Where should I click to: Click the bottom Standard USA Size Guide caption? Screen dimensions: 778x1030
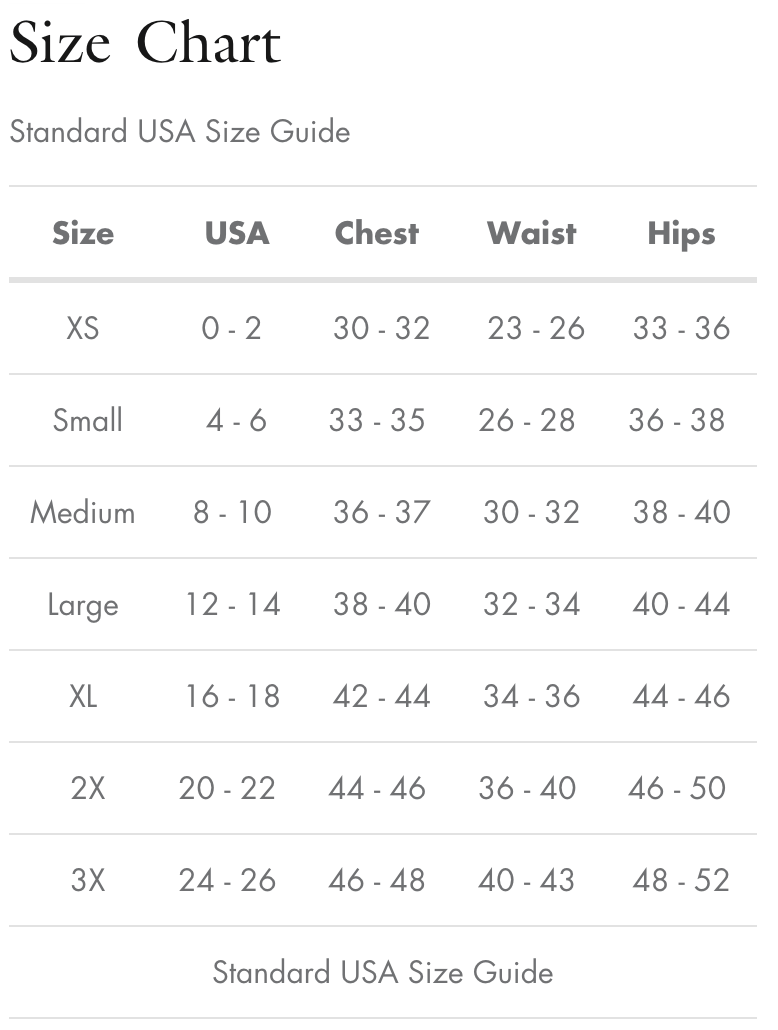(383, 972)
